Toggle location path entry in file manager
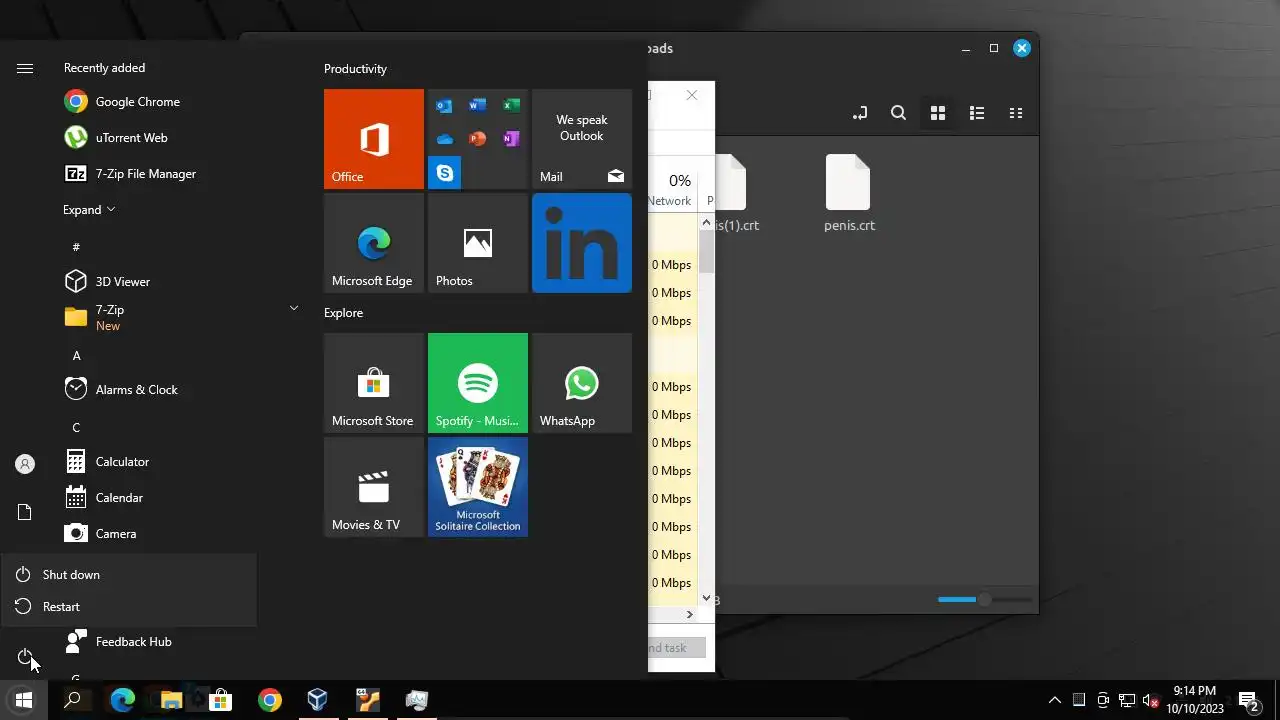Image resolution: width=1280 pixels, height=720 pixels. coord(859,113)
